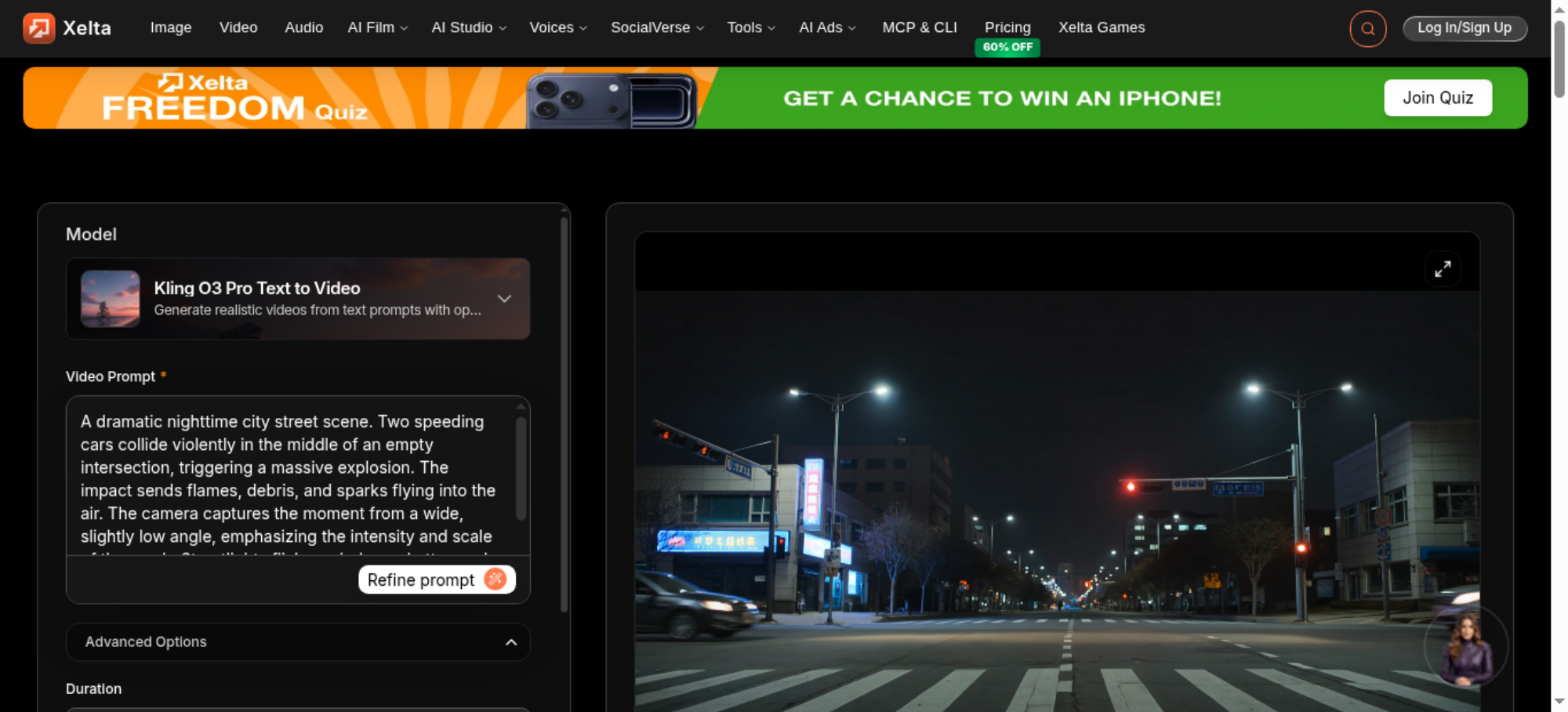Go to the Image page
The width and height of the screenshot is (1568, 712).
(x=171, y=27)
